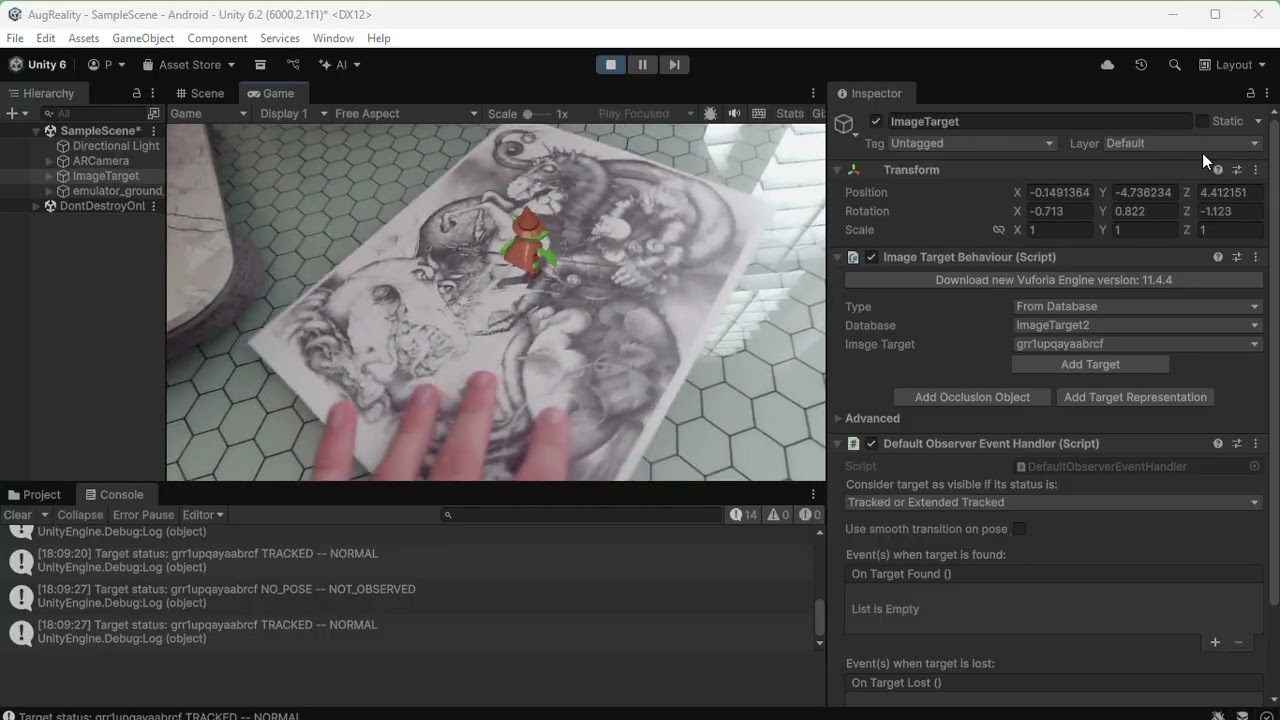Click the global Search magnifier icon
Screen dimensions: 1280x720
pos(1174,65)
